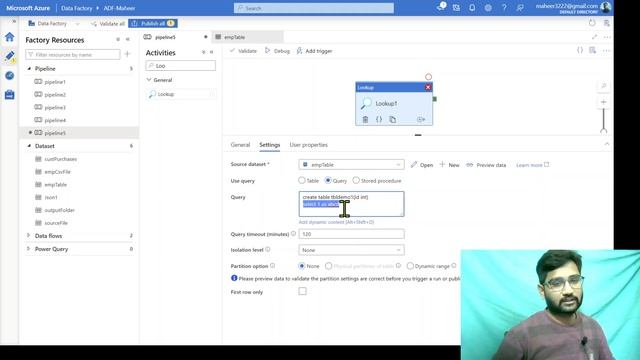Select the Table radio option
This screenshot has width=640, height=360.
pyautogui.click(x=301, y=180)
